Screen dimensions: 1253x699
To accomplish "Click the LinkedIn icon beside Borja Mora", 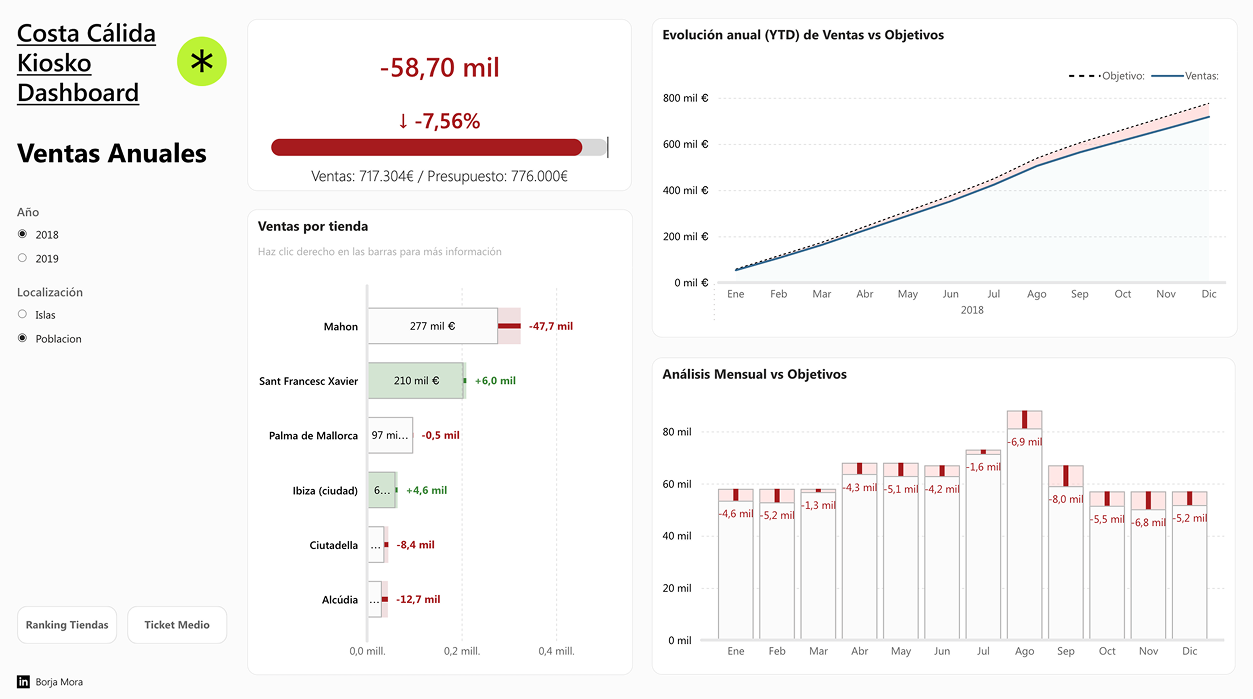I will point(23,682).
